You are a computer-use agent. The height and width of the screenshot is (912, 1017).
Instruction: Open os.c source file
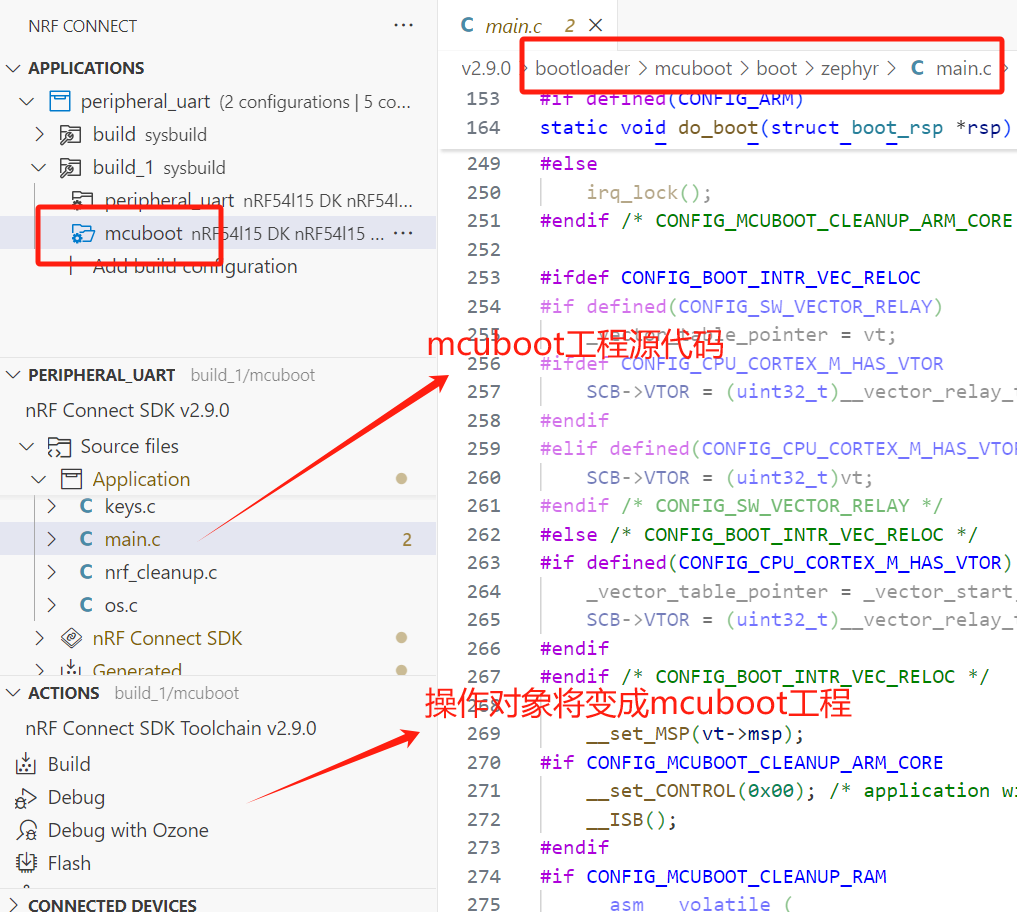(121, 606)
